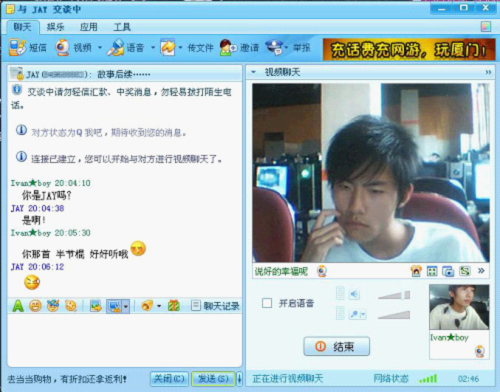Image resolution: width=500 pixels, height=392 pixels.
Task: Toggle the speaker mute icon
Action: pos(354,294)
